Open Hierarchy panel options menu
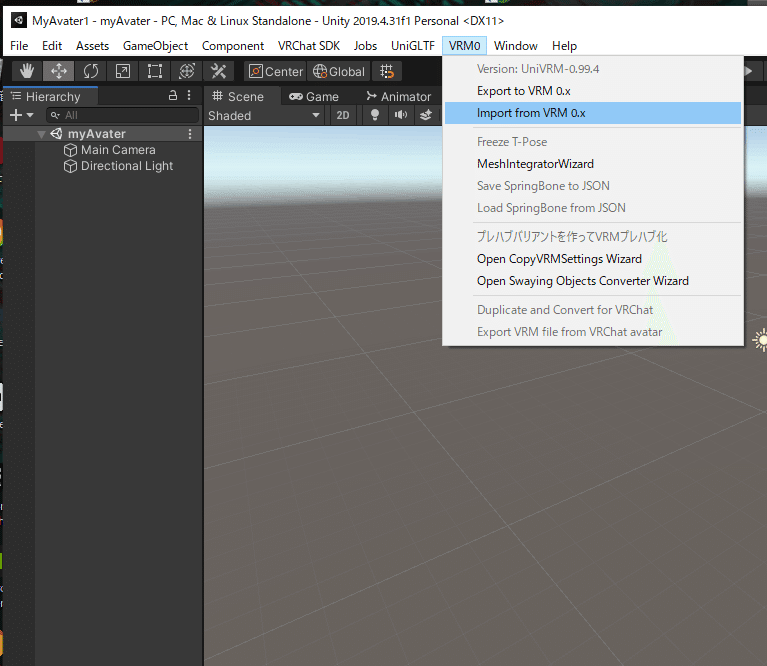 [x=189, y=95]
